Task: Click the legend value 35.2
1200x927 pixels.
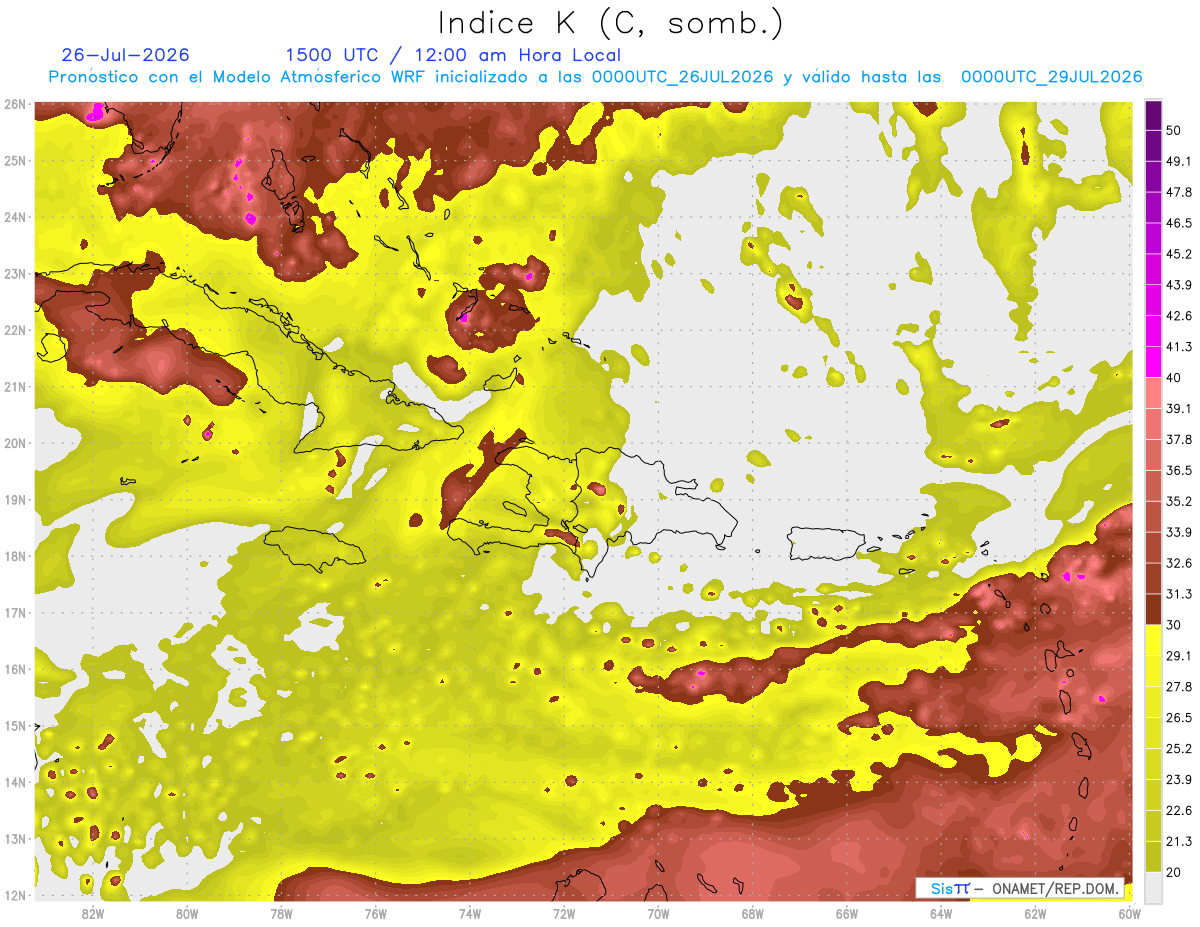Action: pos(1179,501)
